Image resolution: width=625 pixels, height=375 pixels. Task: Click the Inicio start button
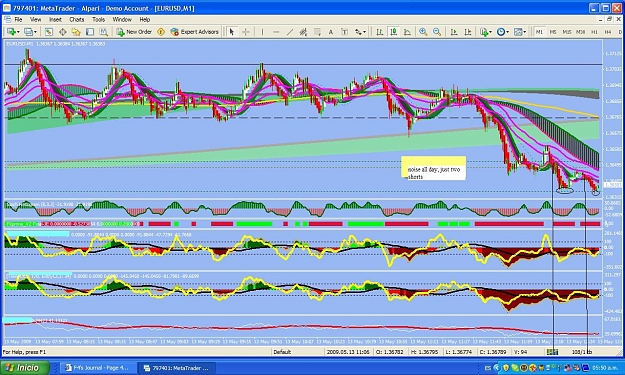[25, 367]
